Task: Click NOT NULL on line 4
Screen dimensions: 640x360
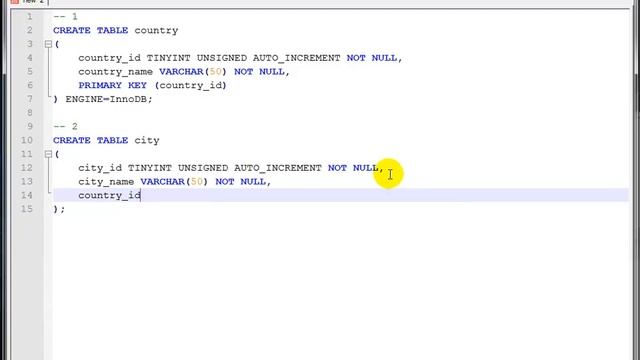Action: point(371,58)
